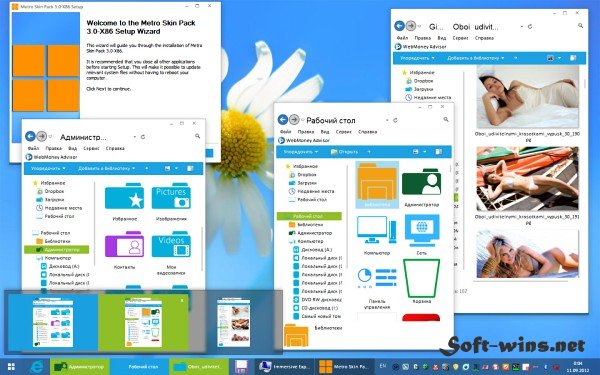Click search icon in Администратор window

[197, 136]
